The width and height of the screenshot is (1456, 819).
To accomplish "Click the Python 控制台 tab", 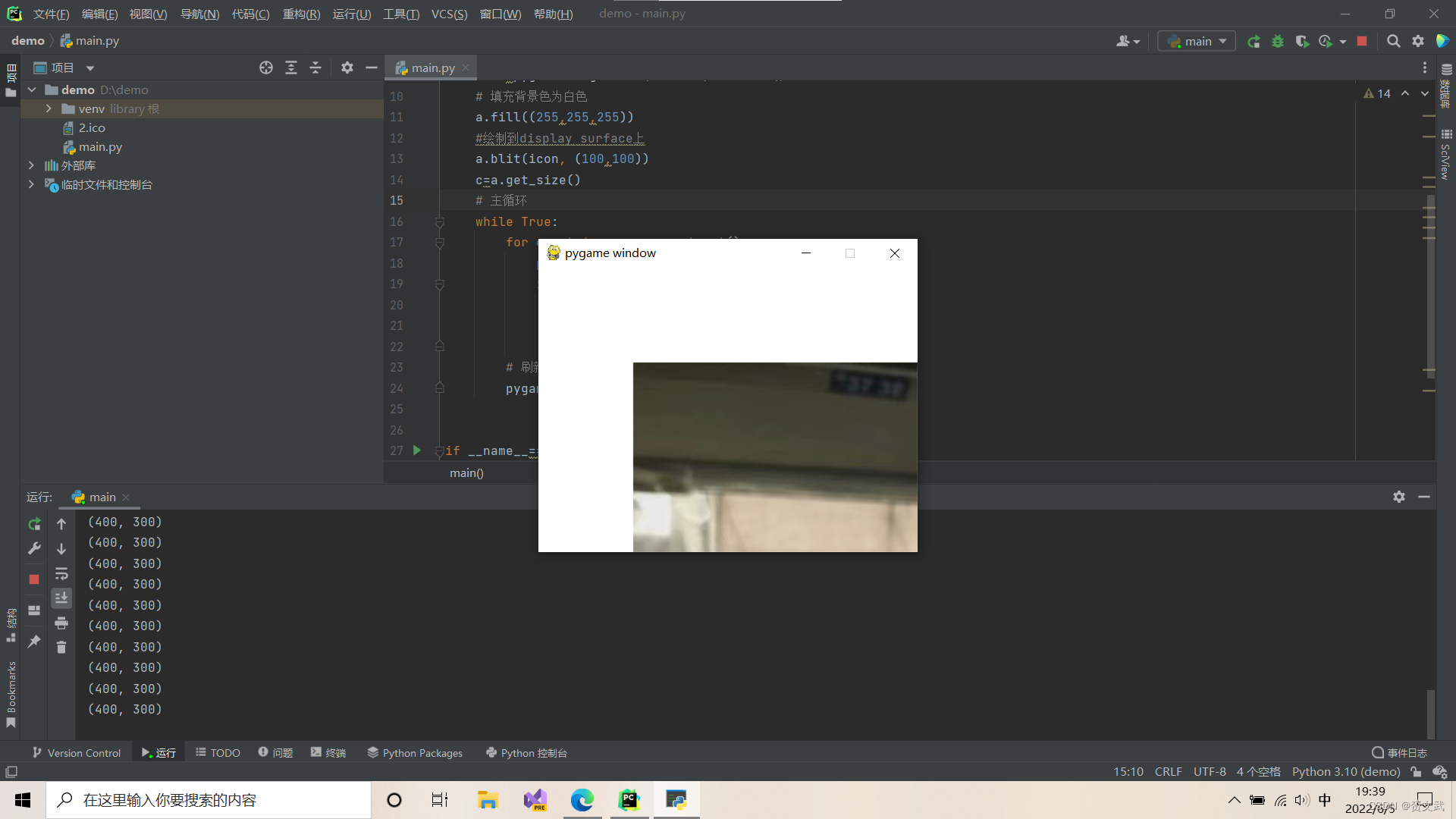I will tap(530, 752).
